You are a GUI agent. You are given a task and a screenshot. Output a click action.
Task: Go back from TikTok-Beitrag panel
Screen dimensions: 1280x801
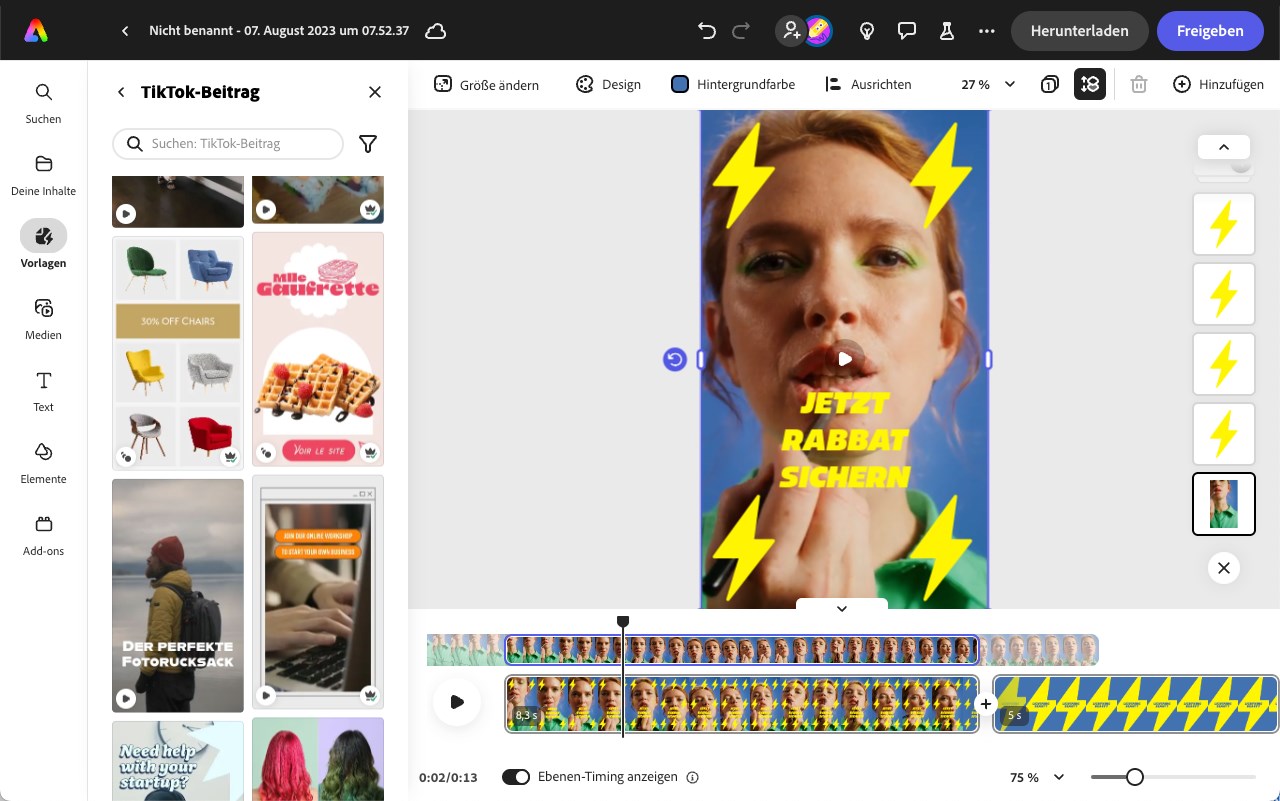click(121, 92)
